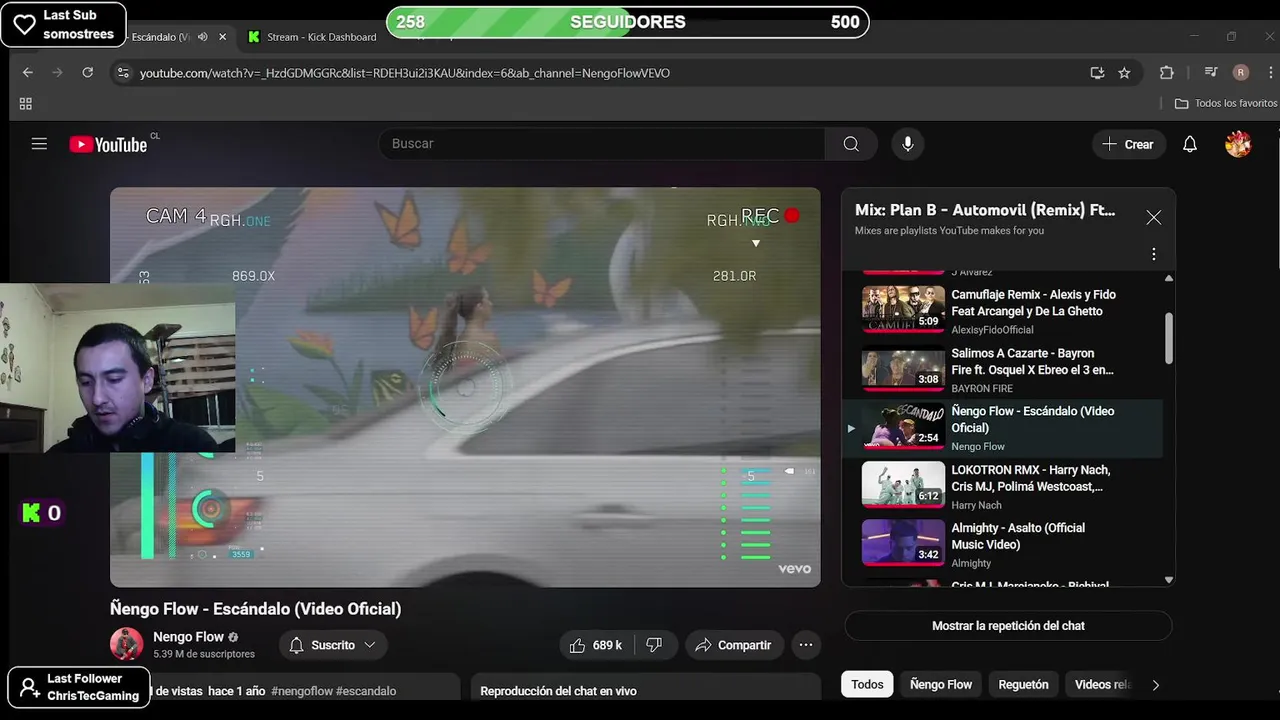Click the Harry Nach channel name in playlist

tap(976, 505)
